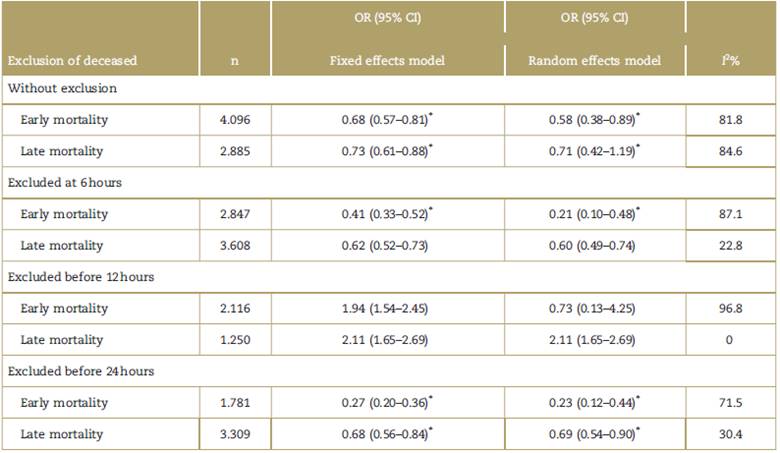Click the cell showing 0.41 (0.33–0.52)
The height and width of the screenshot is (453, 780).
pyautogui.click(x=386, y=214)
